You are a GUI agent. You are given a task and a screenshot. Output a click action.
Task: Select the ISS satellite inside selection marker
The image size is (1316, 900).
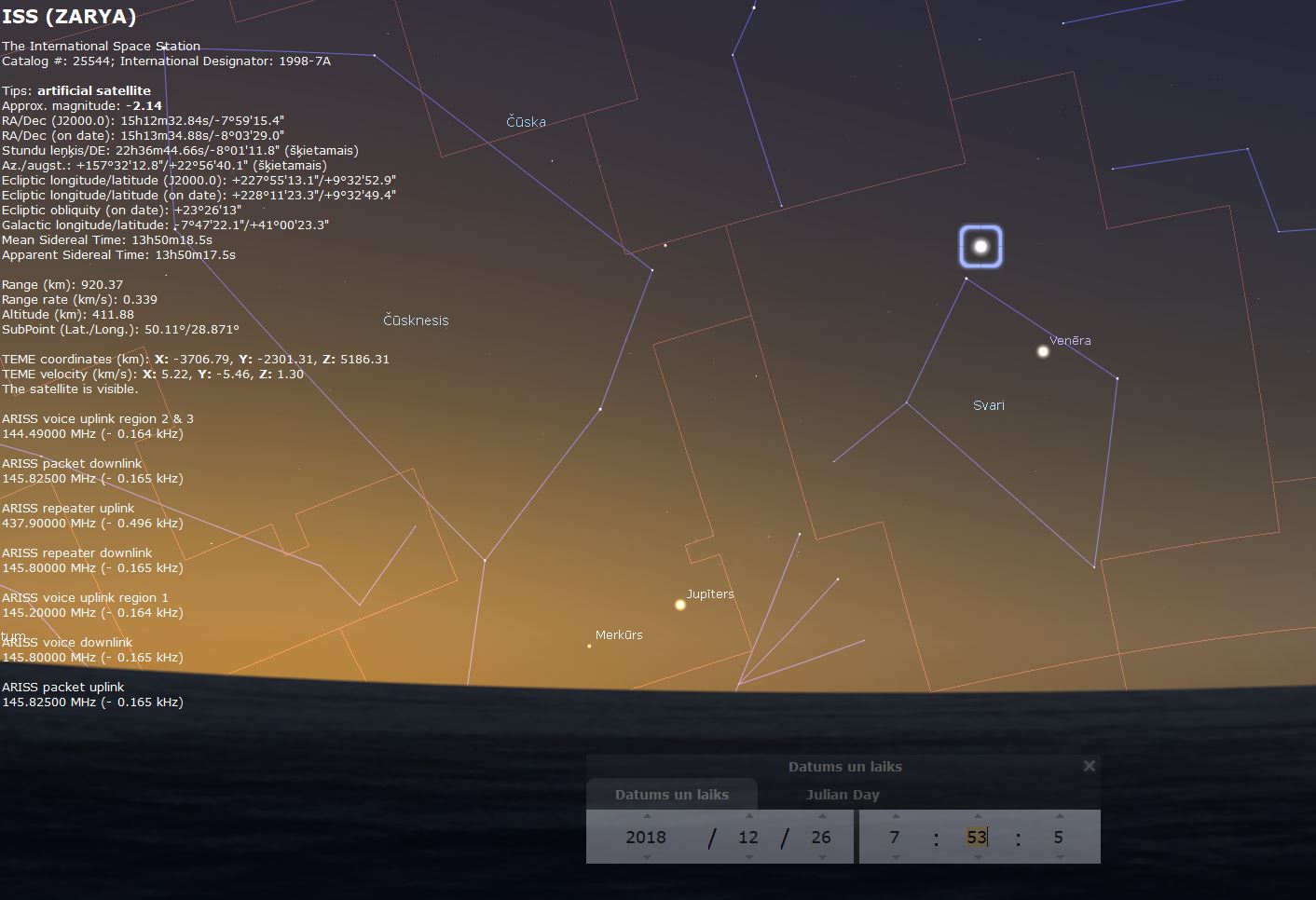coord(980,246)
